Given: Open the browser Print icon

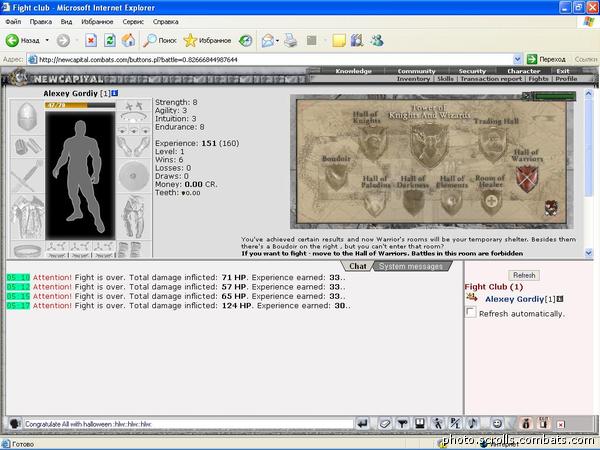Looking at the screenshot, I should 290,40.
